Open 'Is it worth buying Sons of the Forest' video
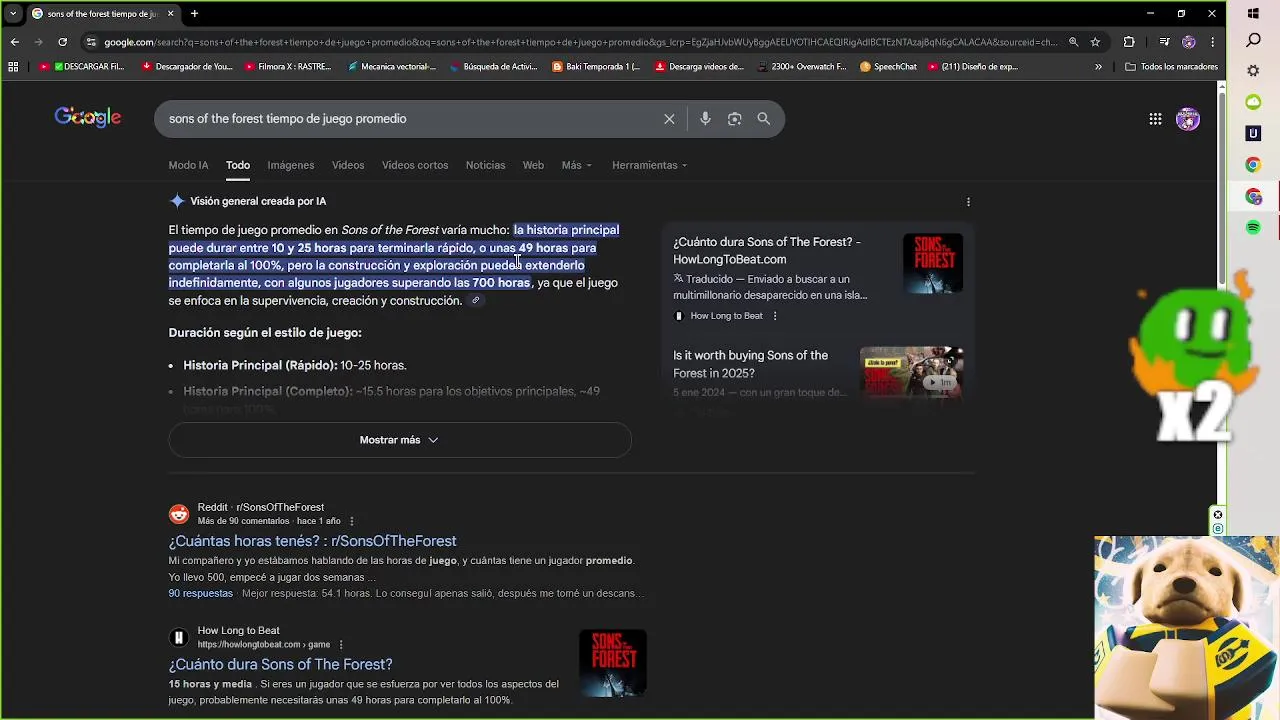The image size is (1280, 720). (751, 364)
